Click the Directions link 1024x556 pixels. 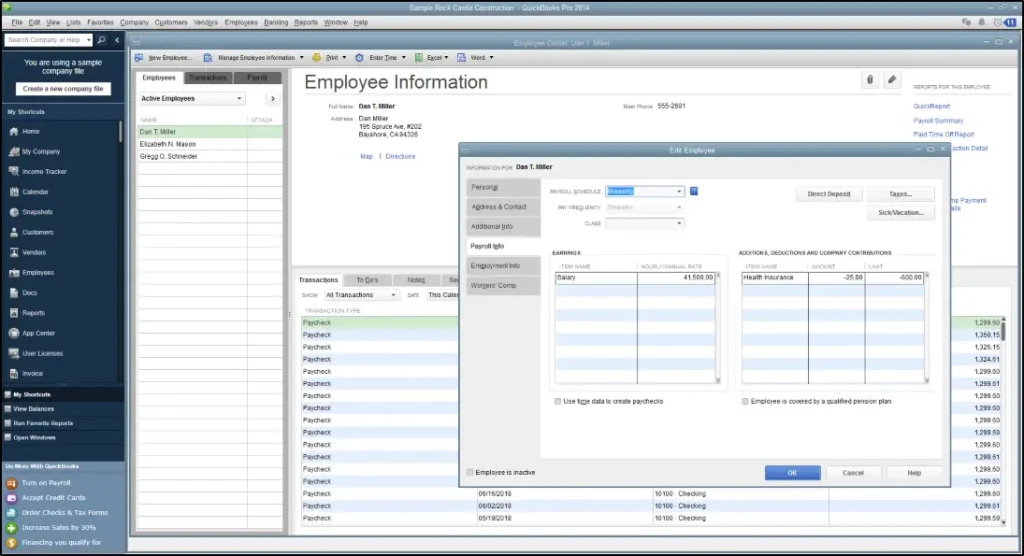400,157
